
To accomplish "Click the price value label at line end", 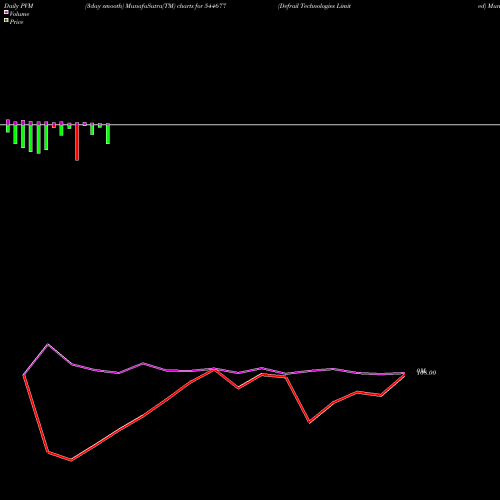I will tap(426, 372).
